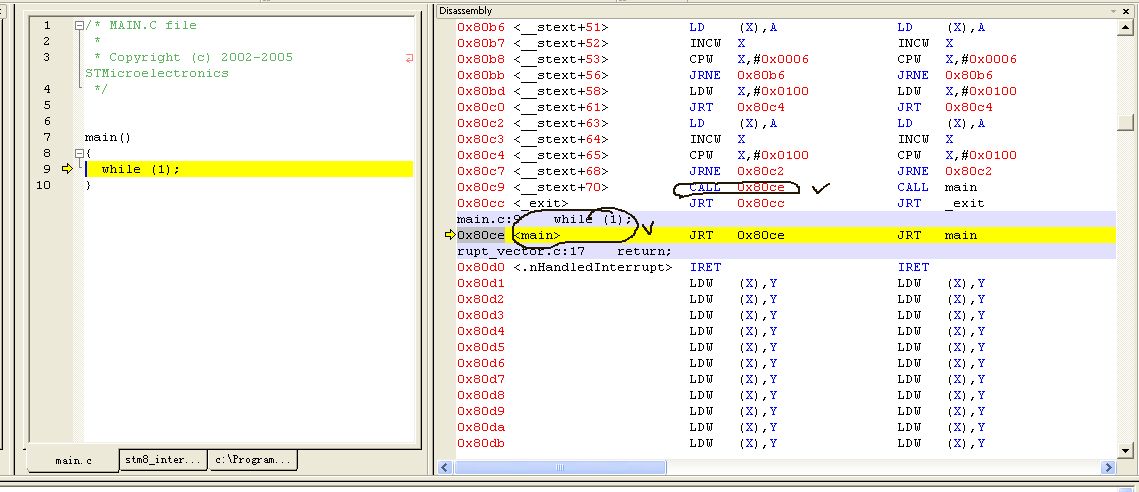Click the 'JRT main' instruction
This screenshot has width=1139, height=492.
[x=937, y=235]
